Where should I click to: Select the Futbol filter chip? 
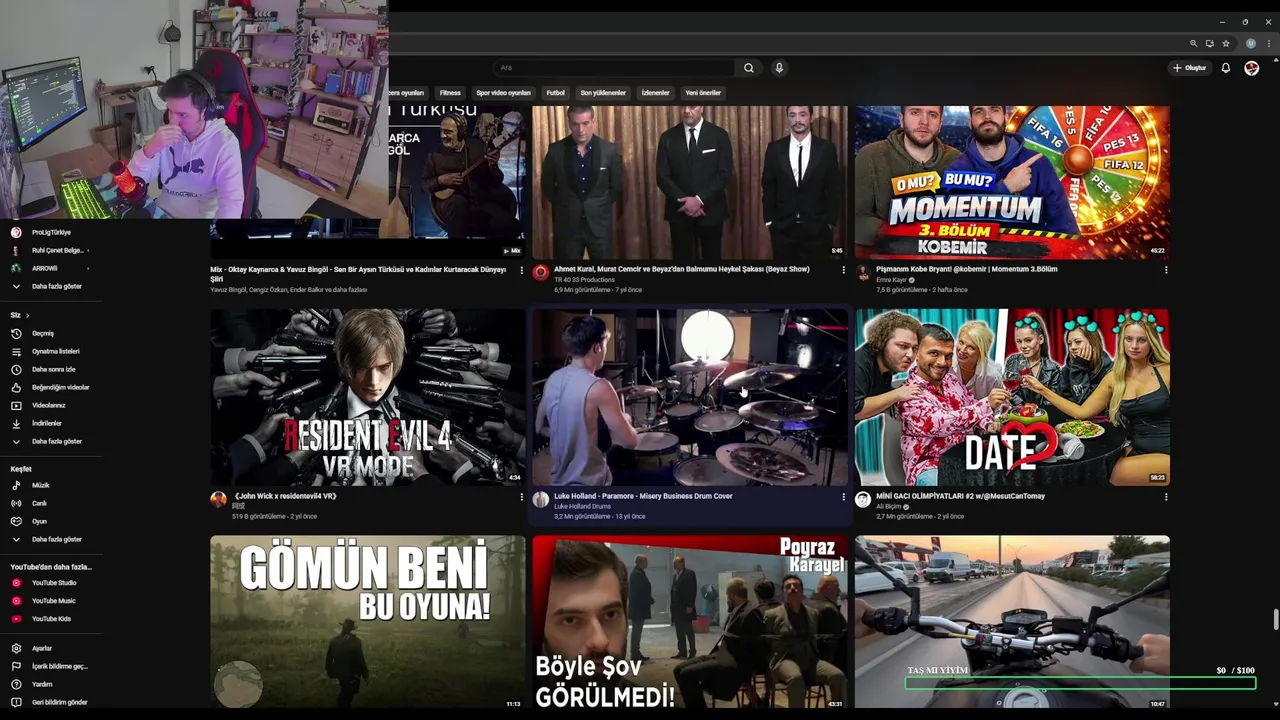point(555,93)
